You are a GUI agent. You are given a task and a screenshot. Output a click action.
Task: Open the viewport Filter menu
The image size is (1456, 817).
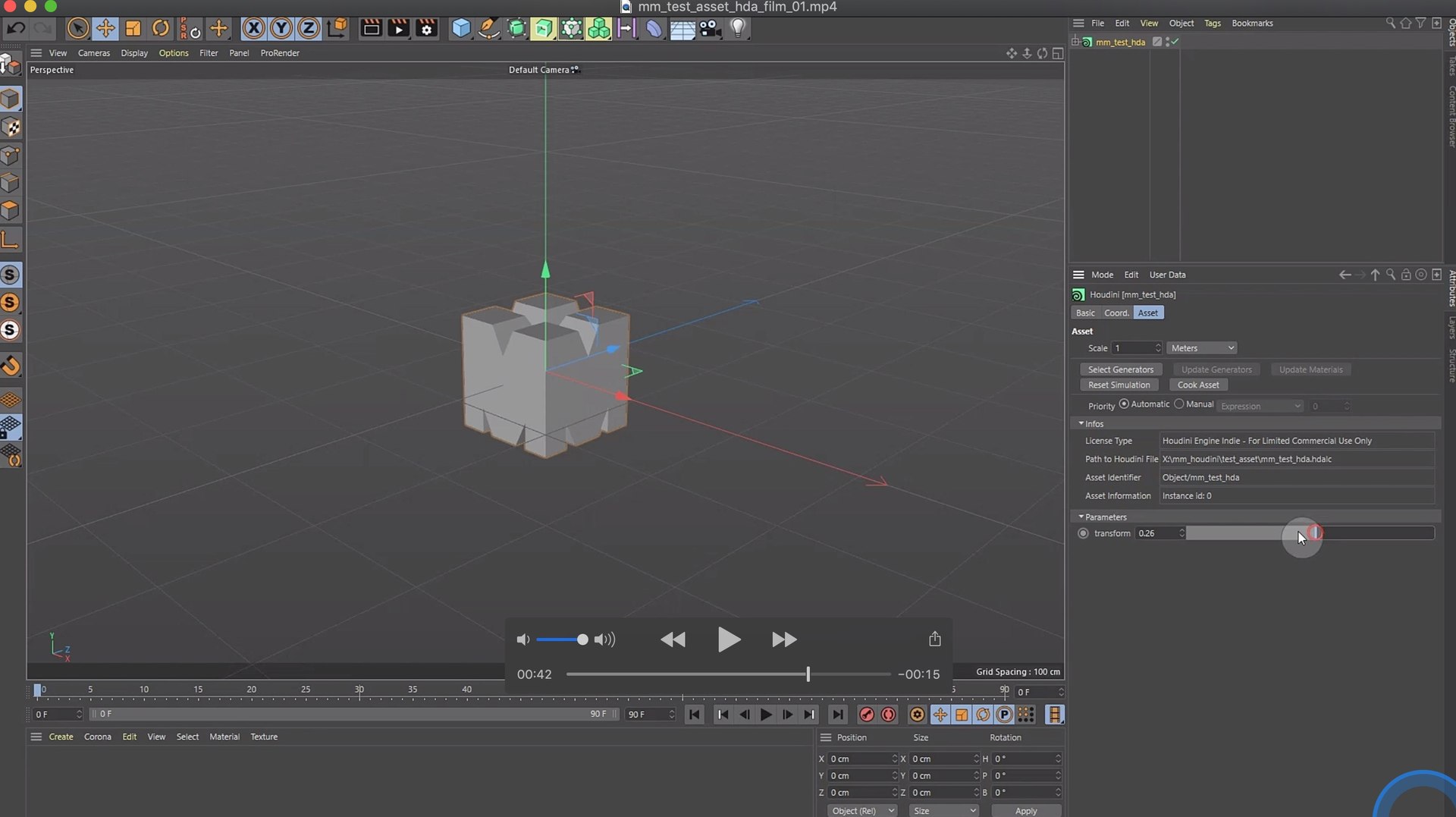[209, 53]
